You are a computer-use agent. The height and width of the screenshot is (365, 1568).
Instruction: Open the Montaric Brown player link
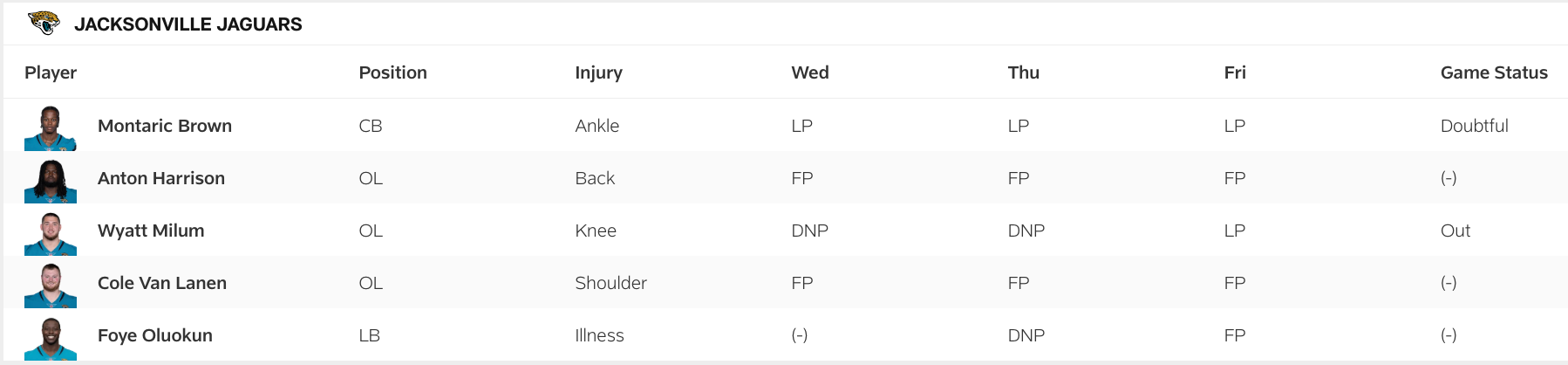pyautogui.click(x=165, y=126)
